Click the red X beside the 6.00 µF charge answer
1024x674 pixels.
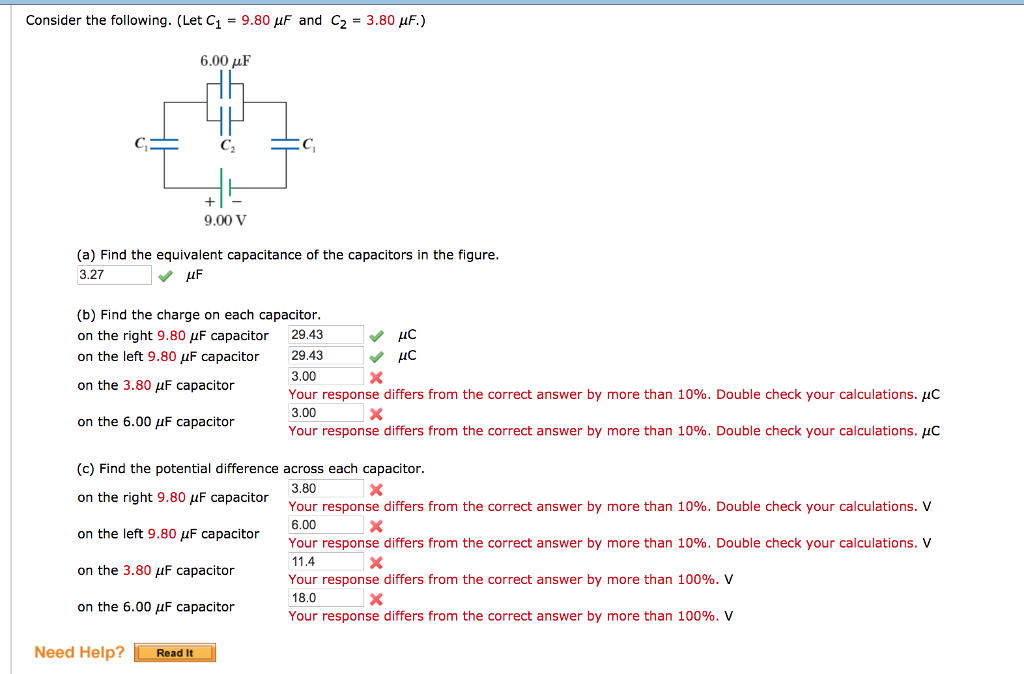click(376, 414)
